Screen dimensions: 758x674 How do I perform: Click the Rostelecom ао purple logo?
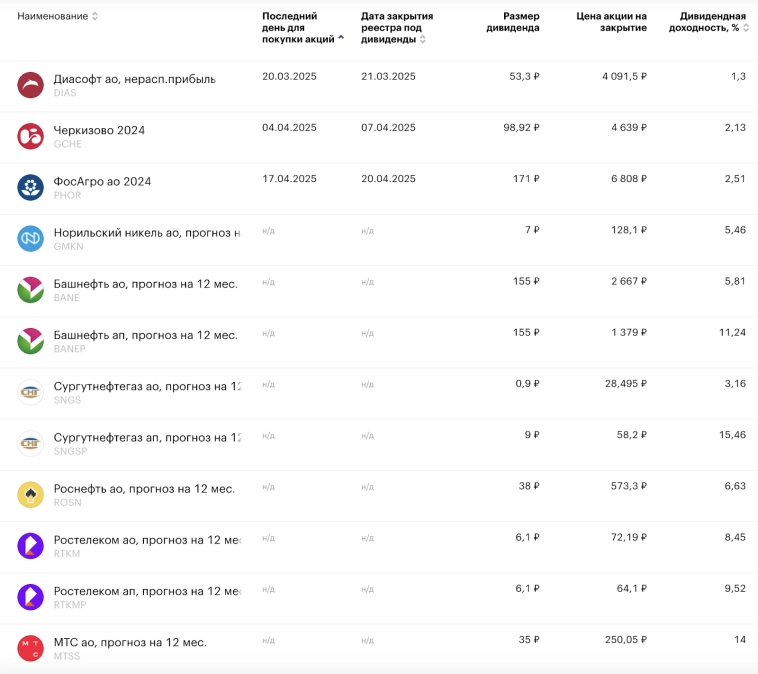pos(30,546)
